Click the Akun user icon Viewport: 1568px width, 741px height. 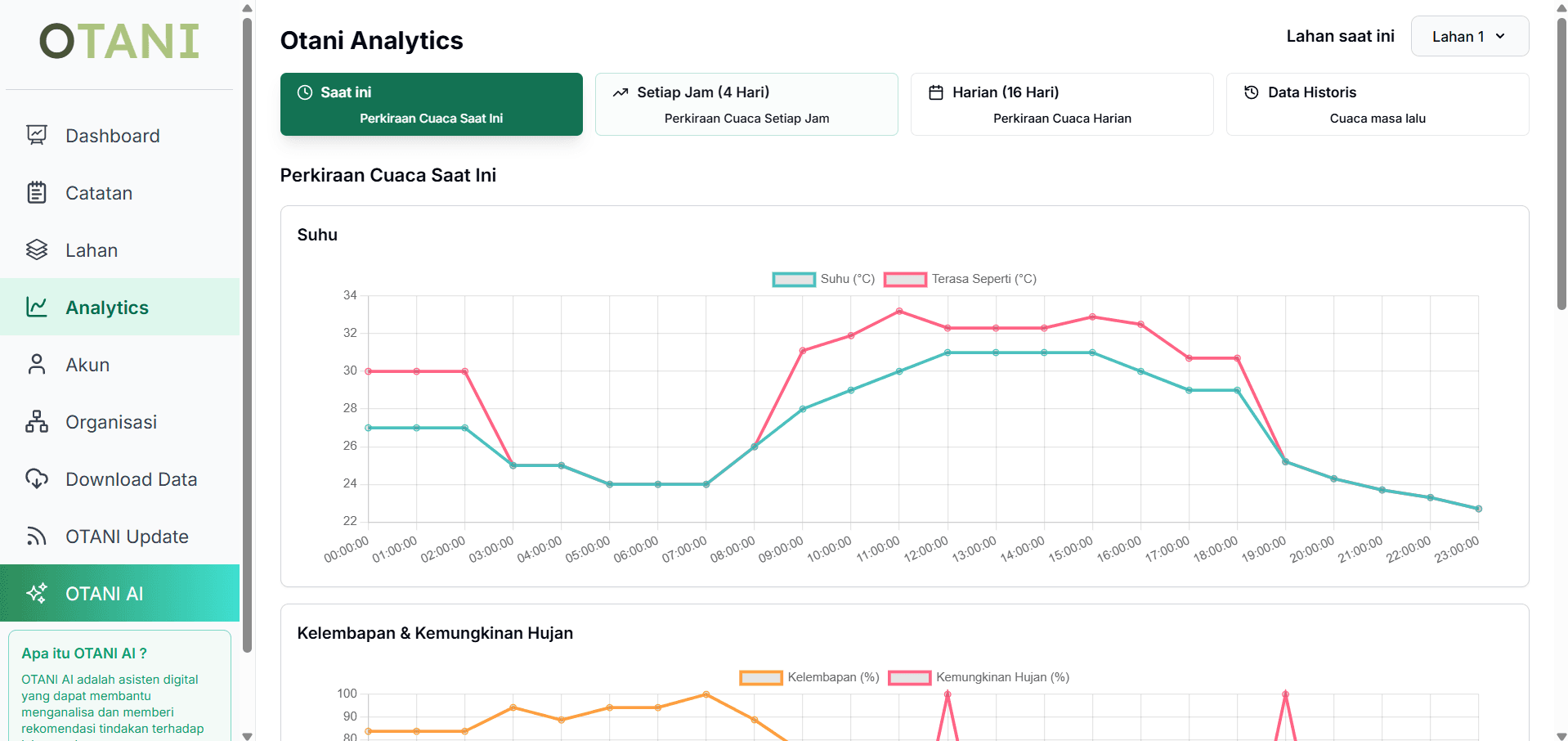coord(37,364)
